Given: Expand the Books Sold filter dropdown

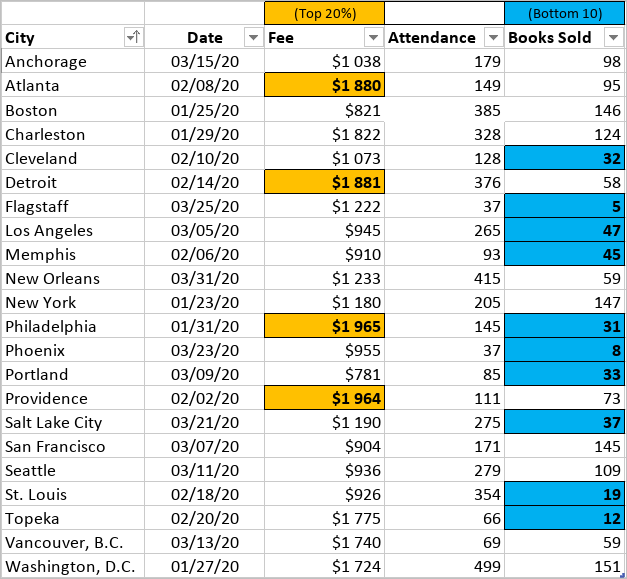Looking at the screenshot, I should coord(613,38).
